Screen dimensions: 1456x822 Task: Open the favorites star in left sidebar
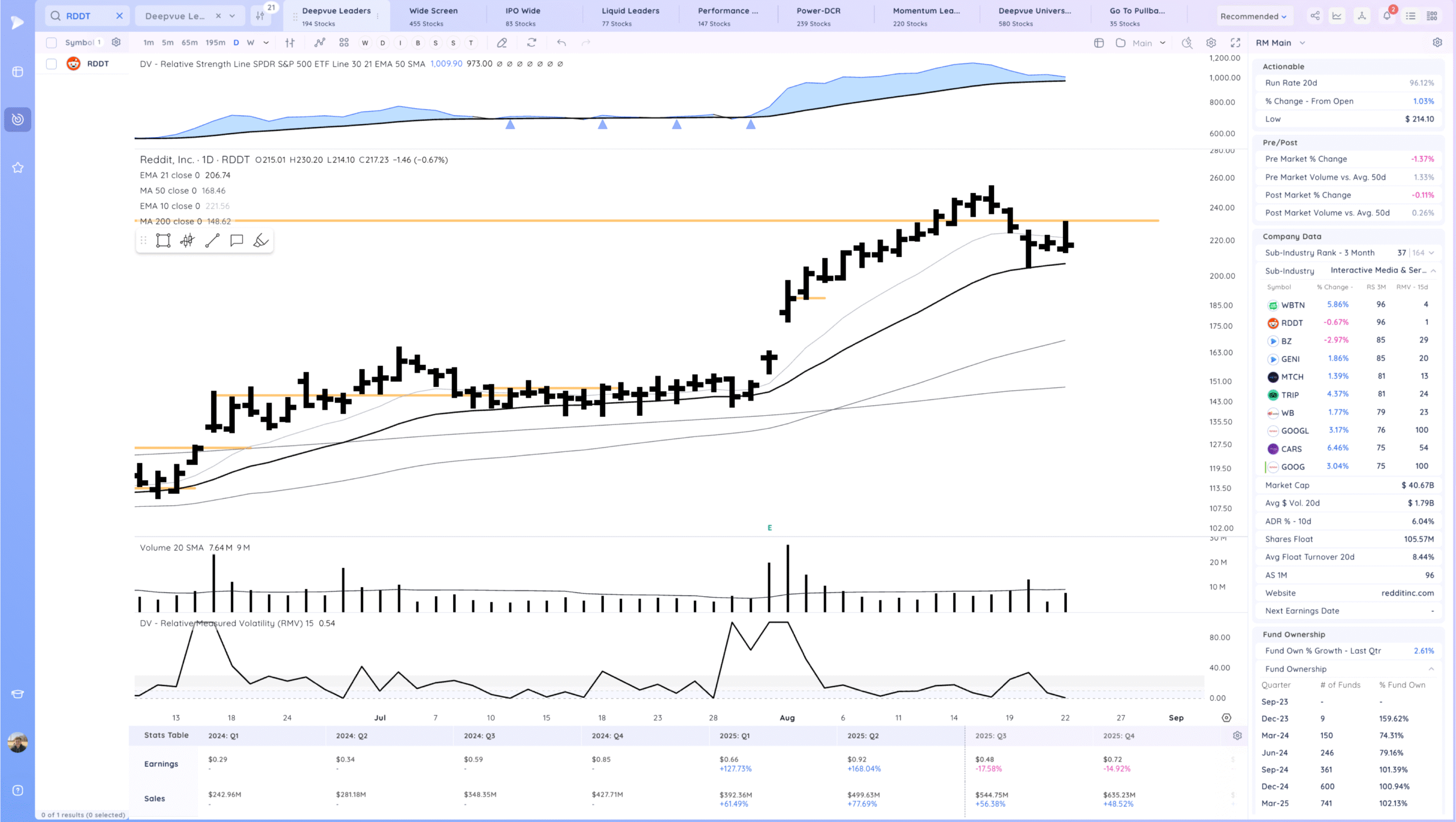click(x=18, y=167)
